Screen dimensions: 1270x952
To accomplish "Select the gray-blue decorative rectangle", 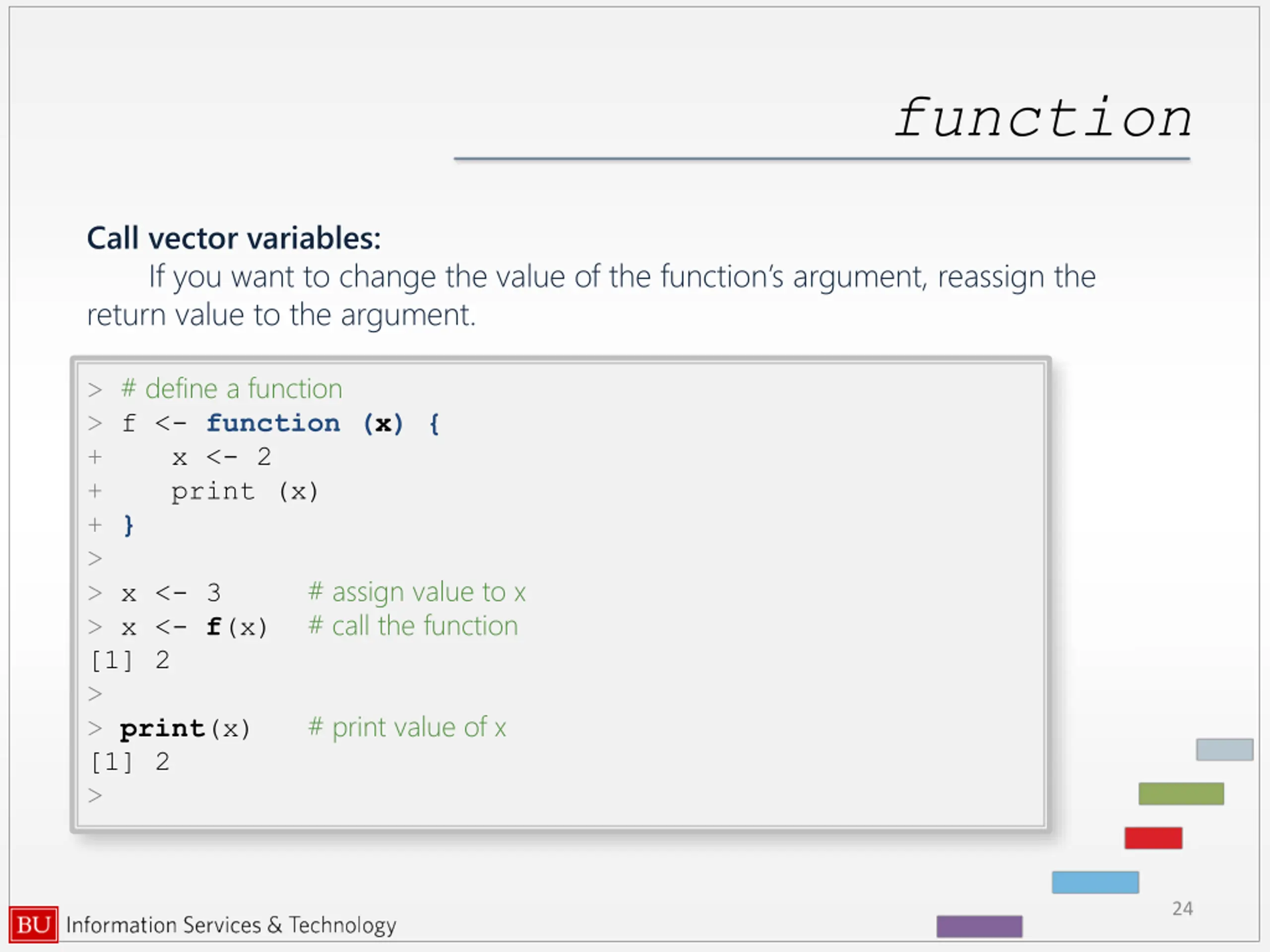I will coord(1225,749).
